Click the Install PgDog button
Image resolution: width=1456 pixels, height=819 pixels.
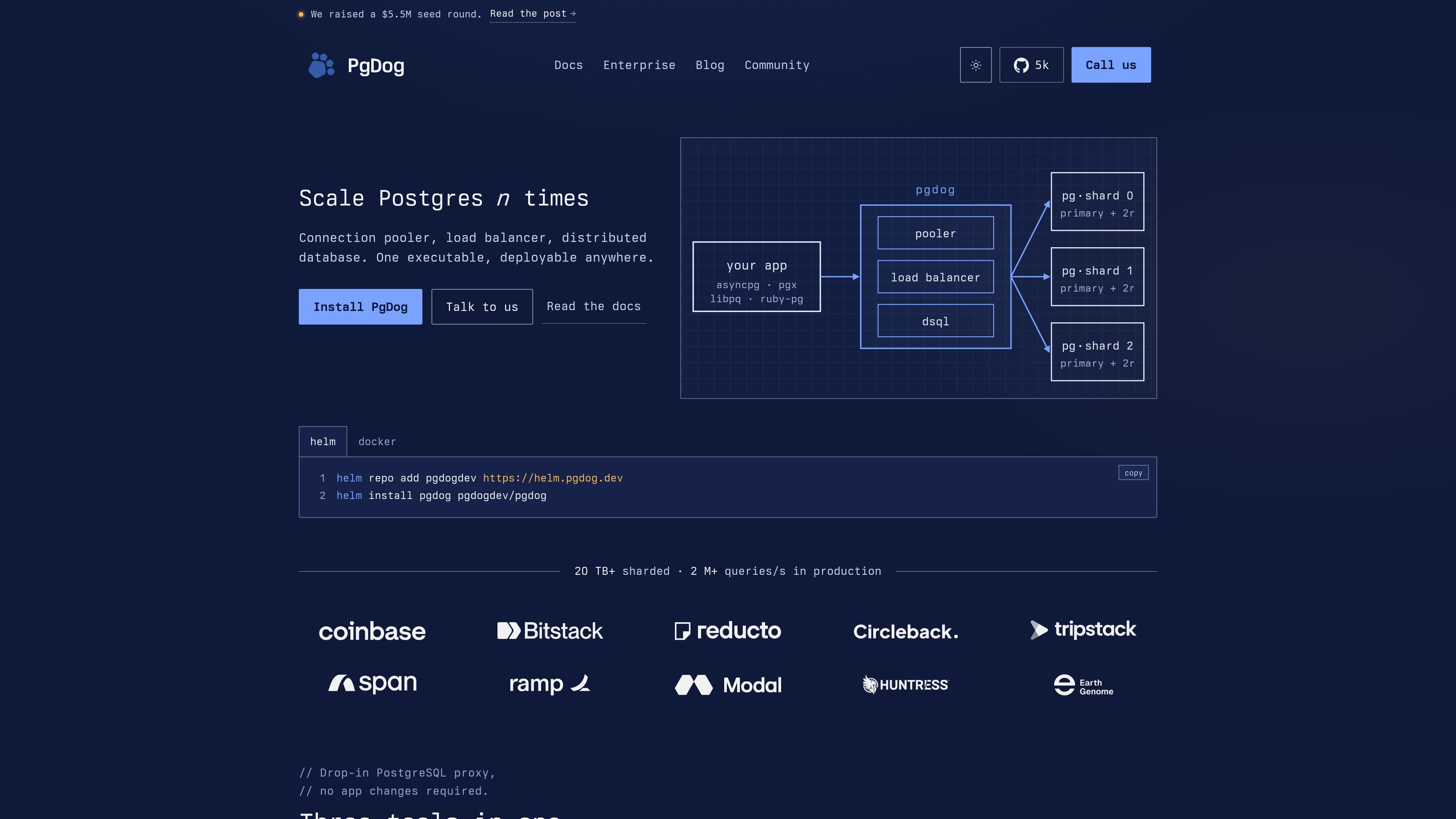(361, 307)
